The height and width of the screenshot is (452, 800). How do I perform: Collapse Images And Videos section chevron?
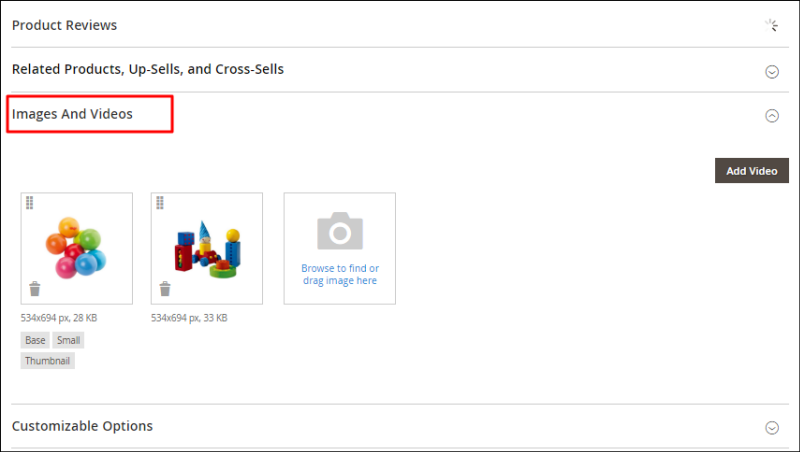coord(772,116)
